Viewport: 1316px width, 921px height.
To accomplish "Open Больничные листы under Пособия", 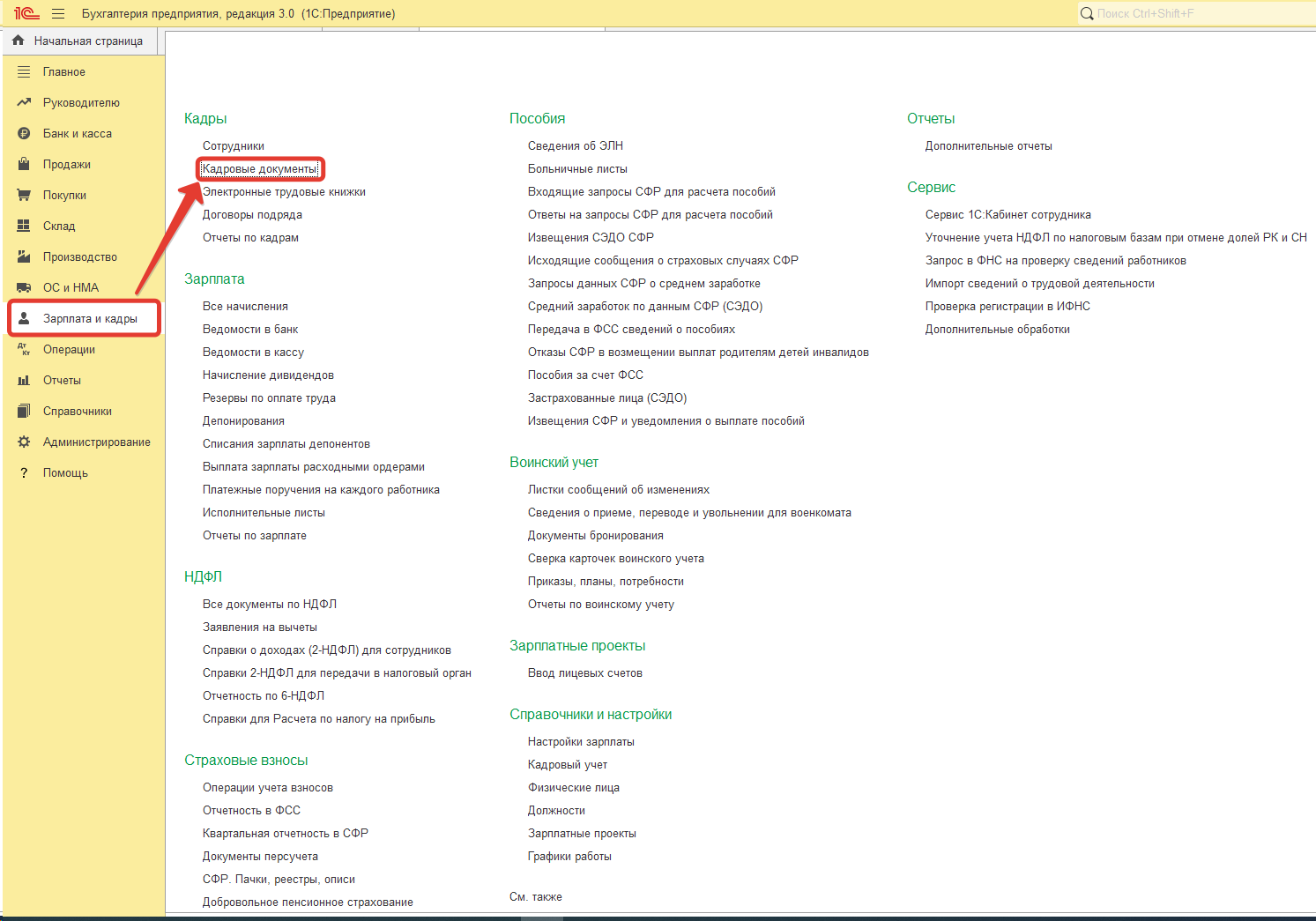I will pos(577,169).
